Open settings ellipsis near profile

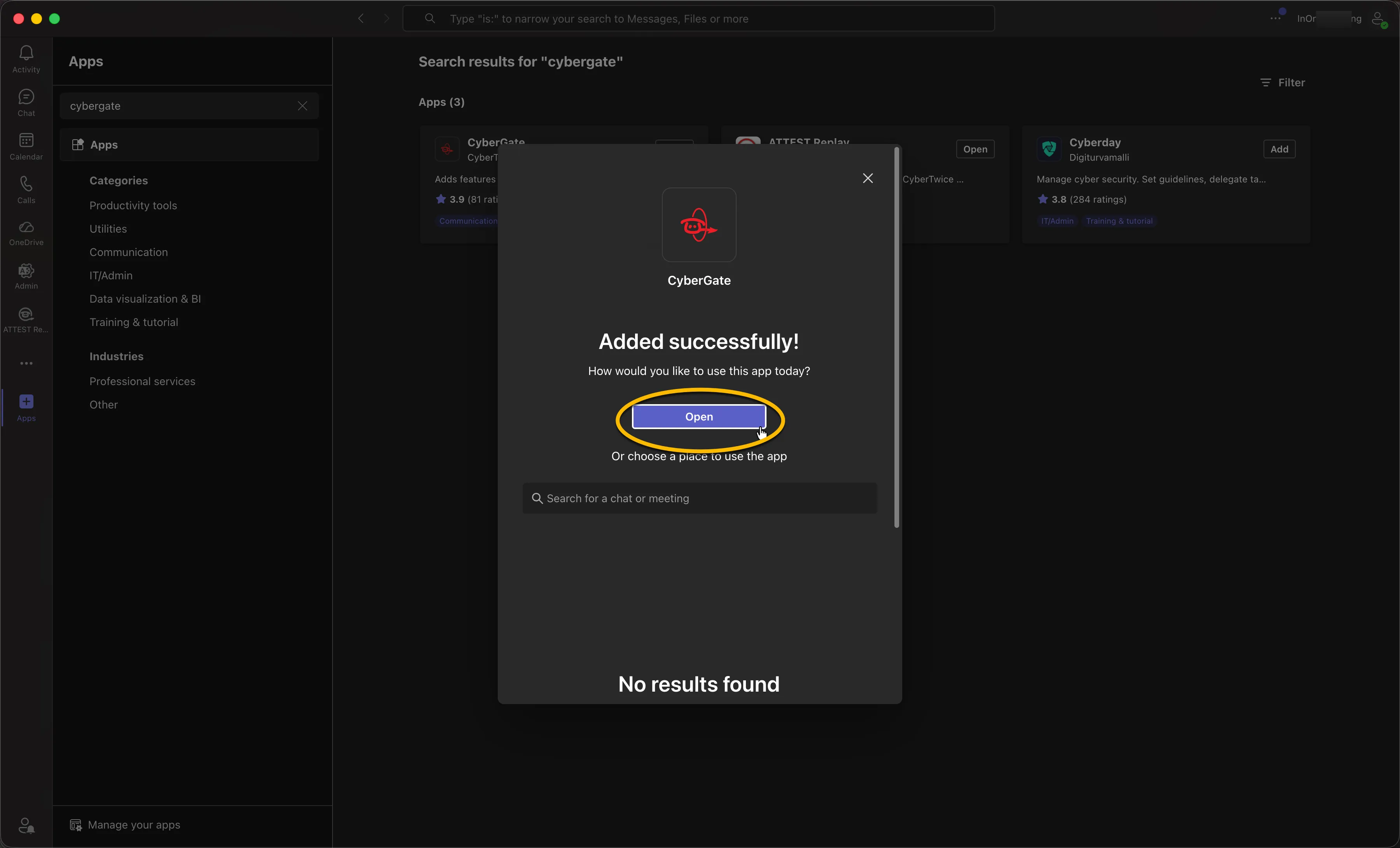pyautogui.click(x=1275, y=18)
